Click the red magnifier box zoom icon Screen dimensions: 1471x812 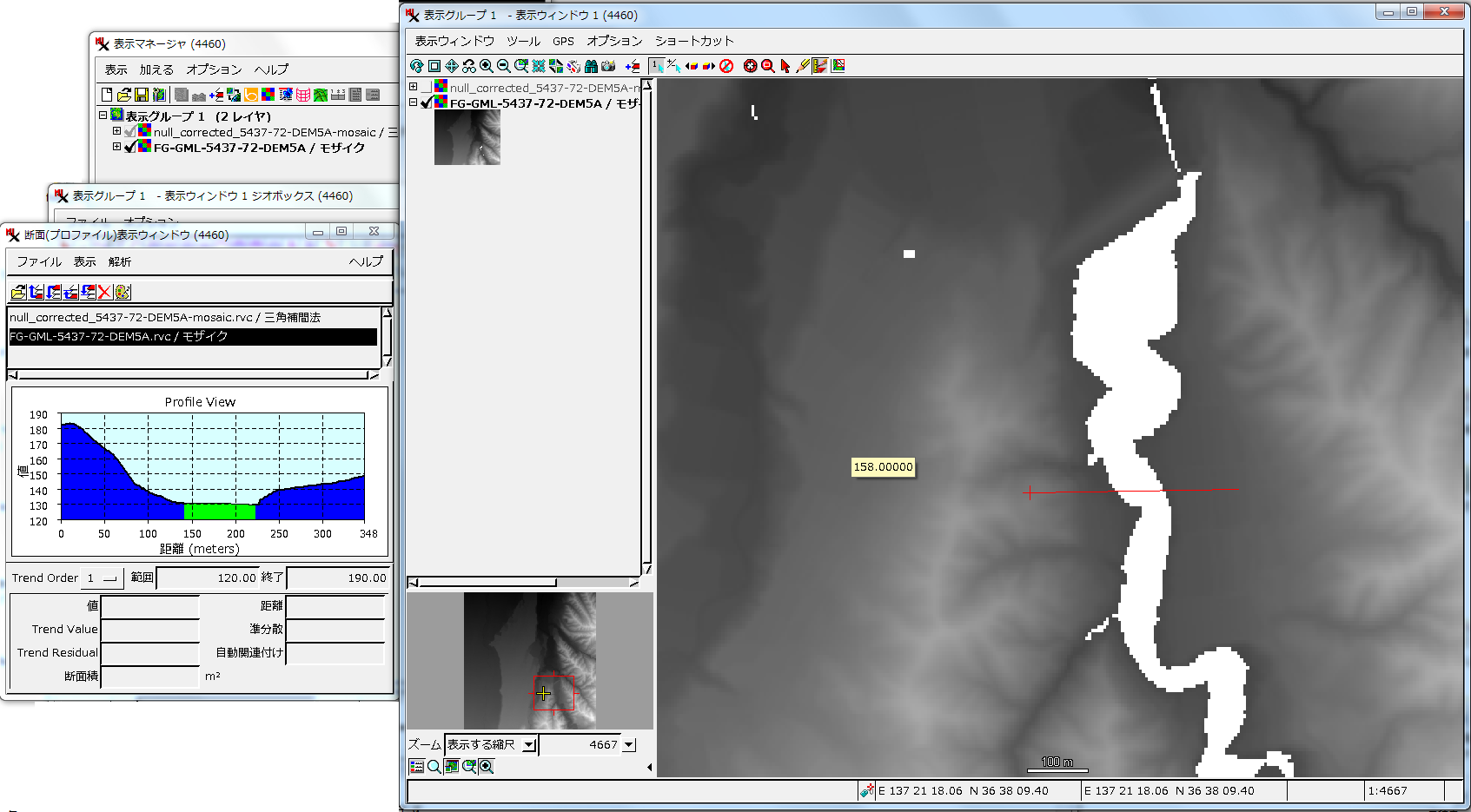pyautogui.click(x=768, y=66)
